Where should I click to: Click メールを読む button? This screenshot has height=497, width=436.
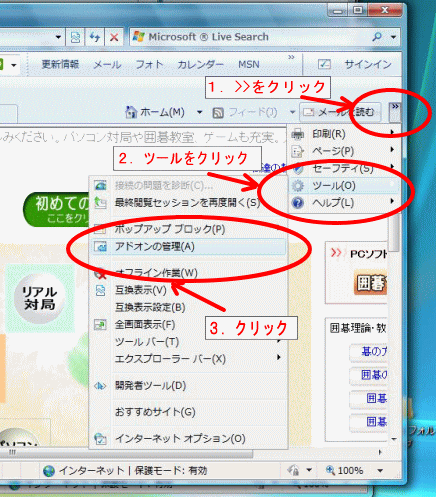(341, 112)
